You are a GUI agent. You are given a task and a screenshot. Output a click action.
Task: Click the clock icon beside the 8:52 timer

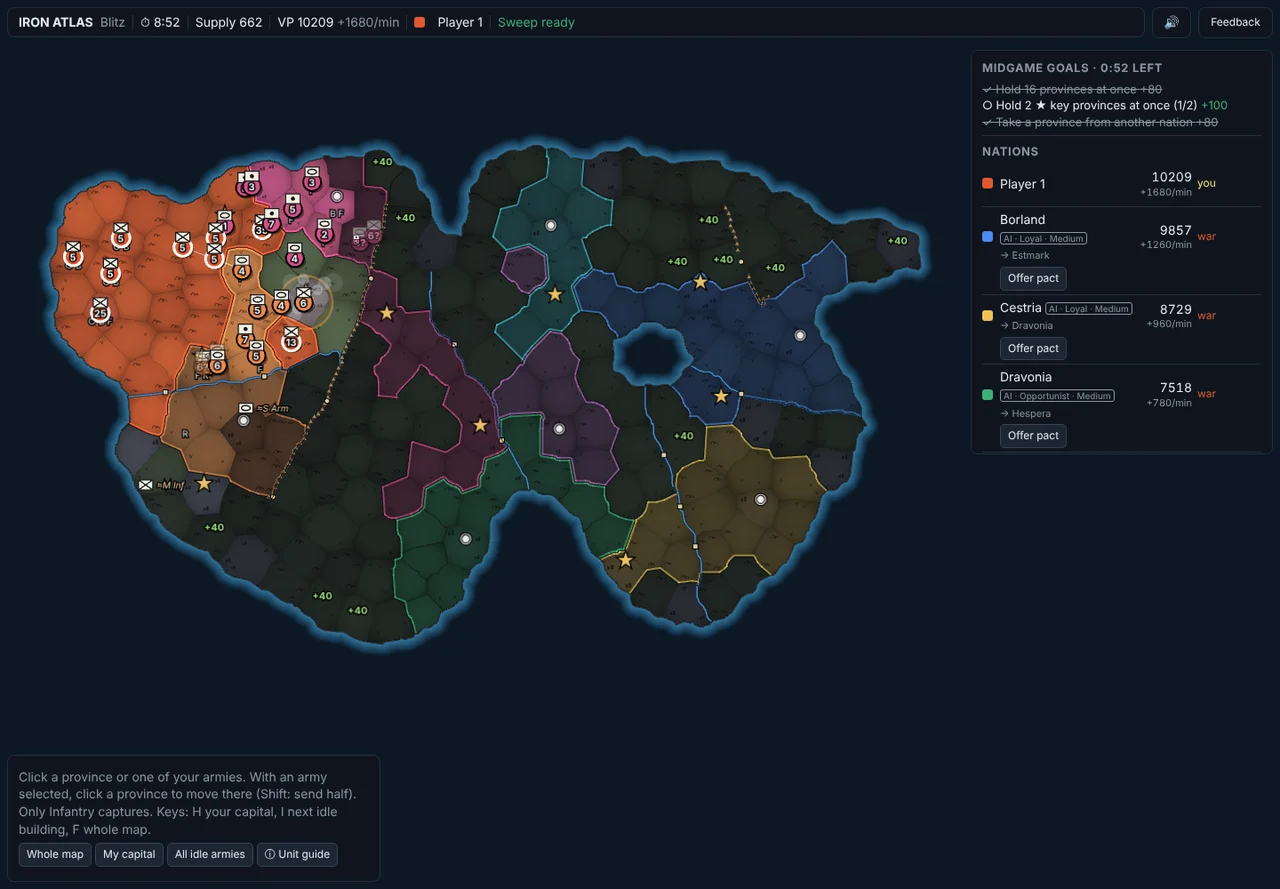point(145,22)
